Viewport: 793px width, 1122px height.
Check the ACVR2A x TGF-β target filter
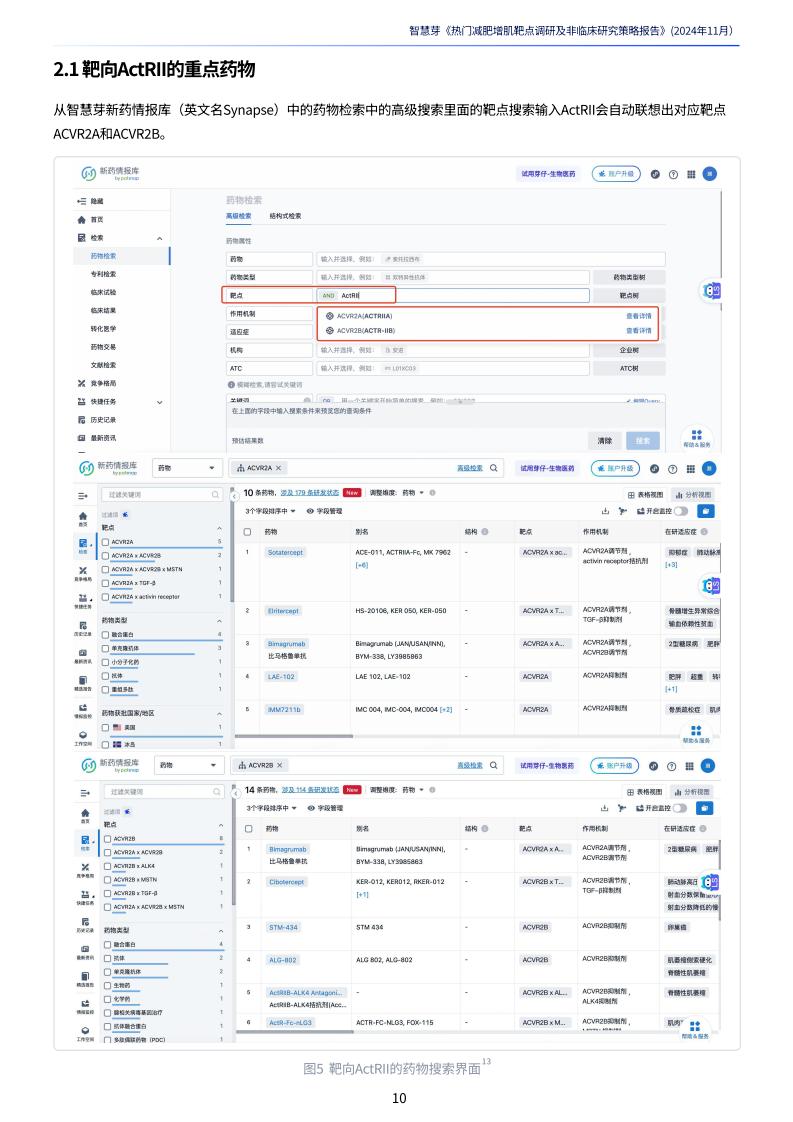tap(106, 583)
